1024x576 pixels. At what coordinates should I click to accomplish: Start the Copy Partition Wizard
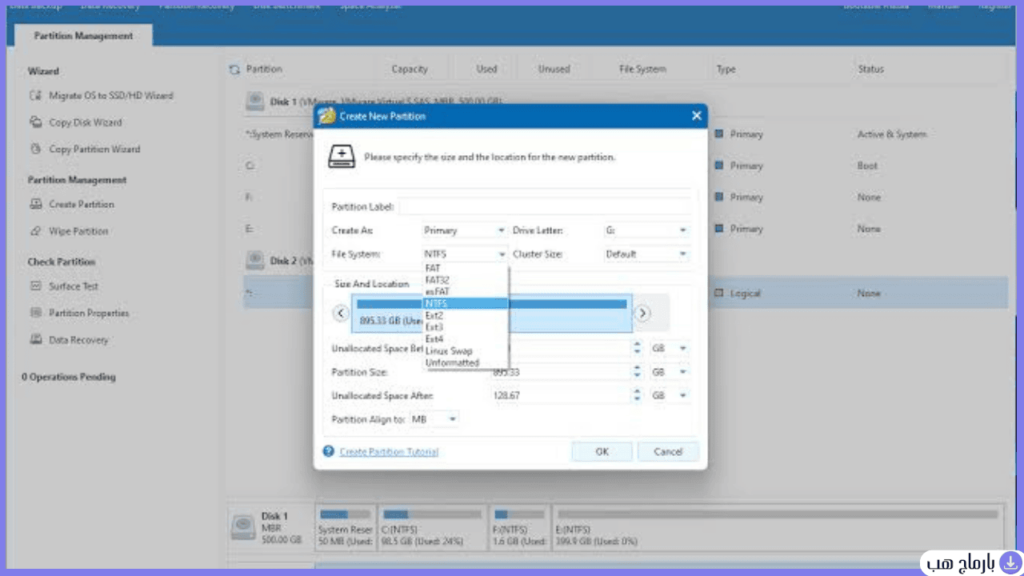(85, 149)
